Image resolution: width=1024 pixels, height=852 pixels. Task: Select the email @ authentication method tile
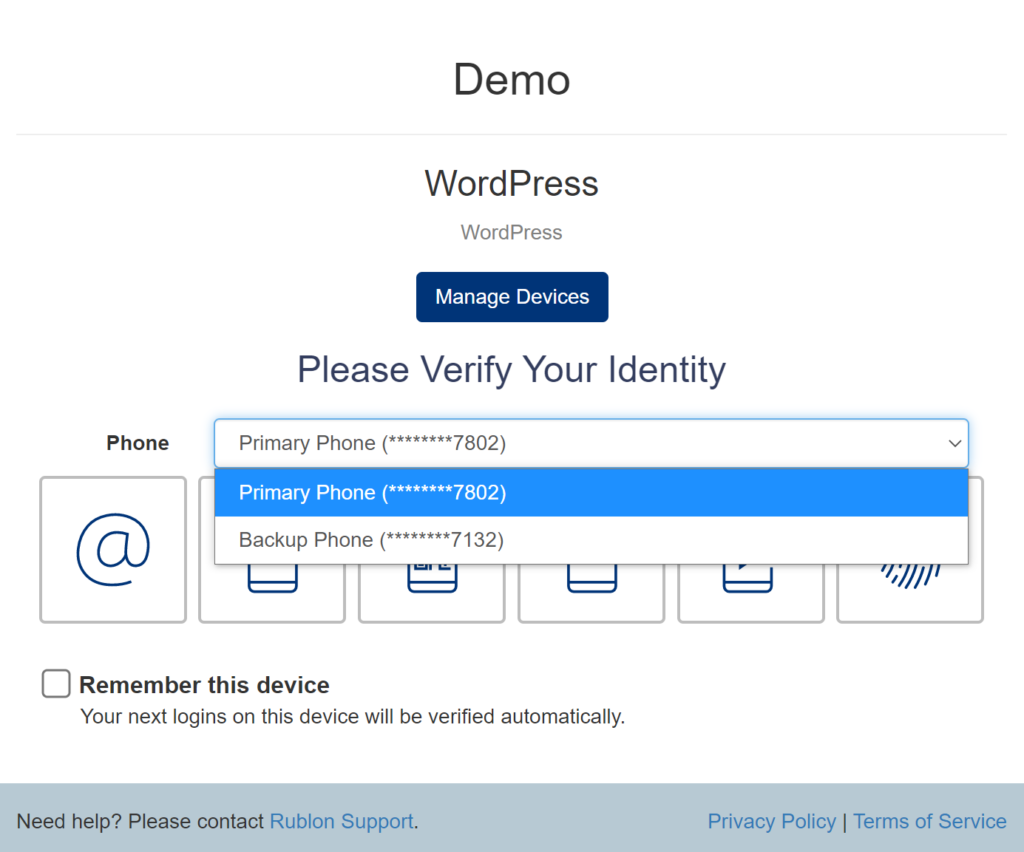[x=113, y=549]
